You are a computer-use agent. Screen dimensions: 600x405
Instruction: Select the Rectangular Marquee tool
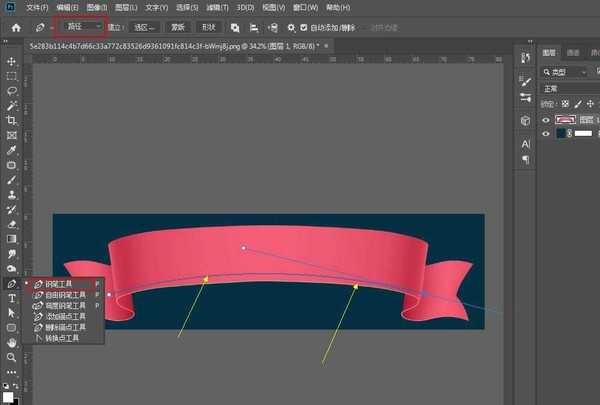coord(12,76)
